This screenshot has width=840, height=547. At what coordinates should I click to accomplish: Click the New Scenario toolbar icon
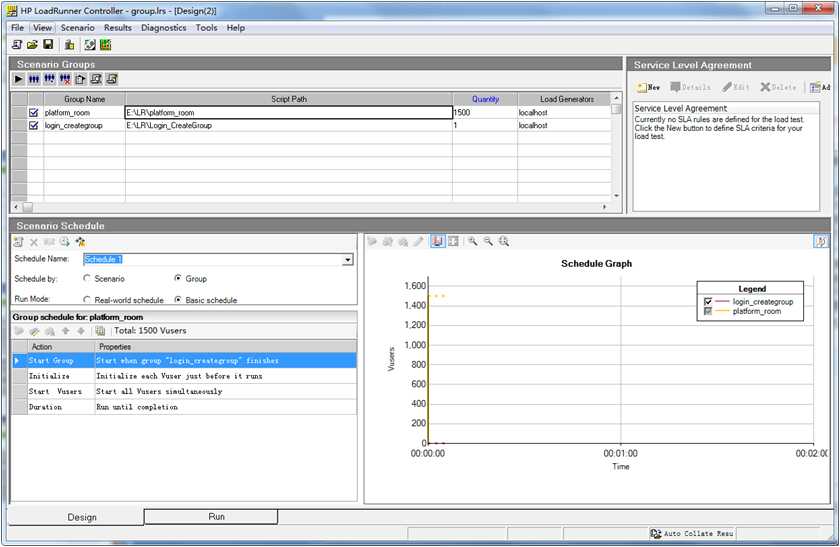[17, 45]
